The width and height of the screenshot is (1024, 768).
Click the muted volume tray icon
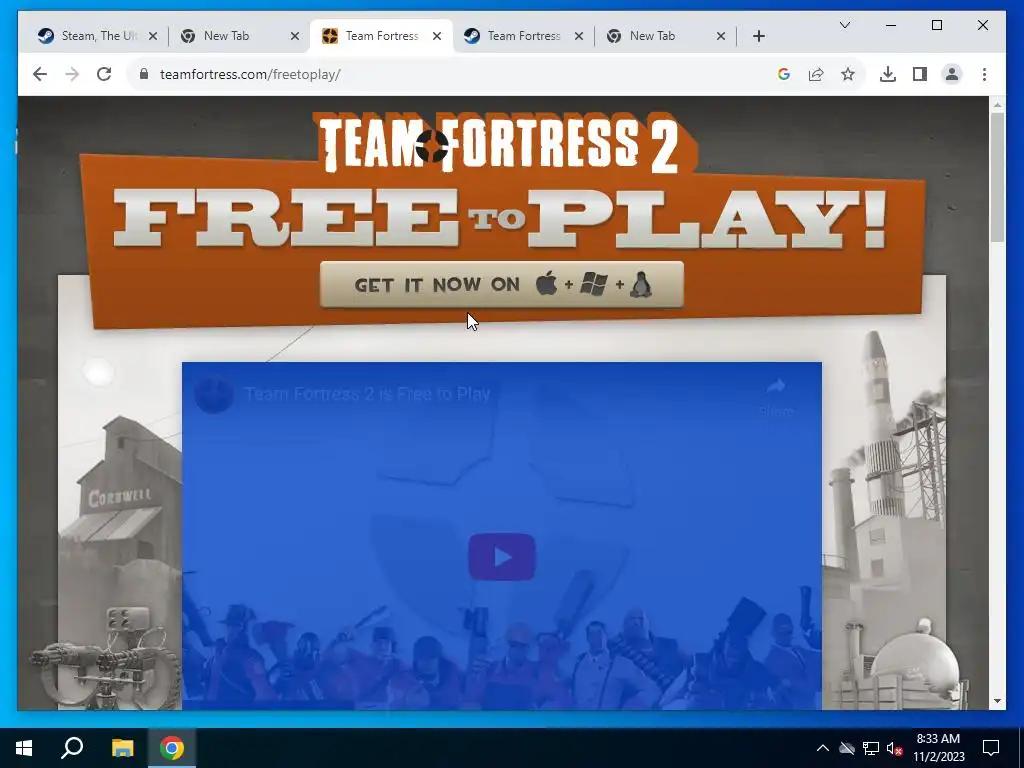[x=895, y=748]
